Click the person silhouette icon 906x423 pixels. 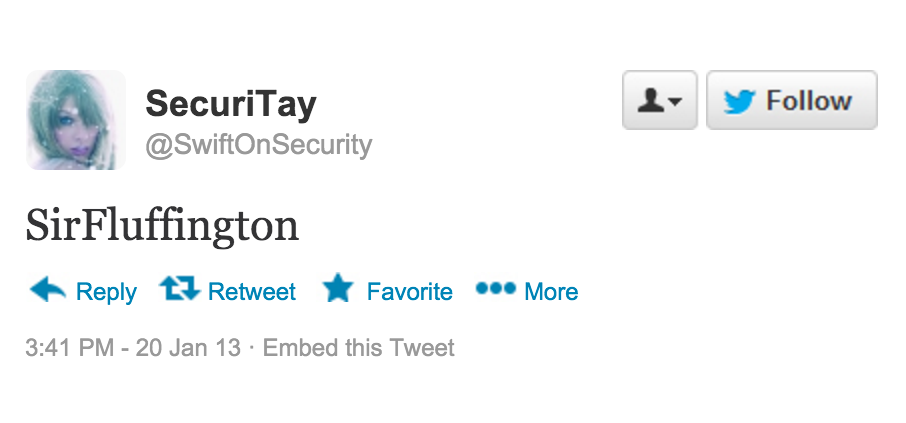[x=651, y=101]
